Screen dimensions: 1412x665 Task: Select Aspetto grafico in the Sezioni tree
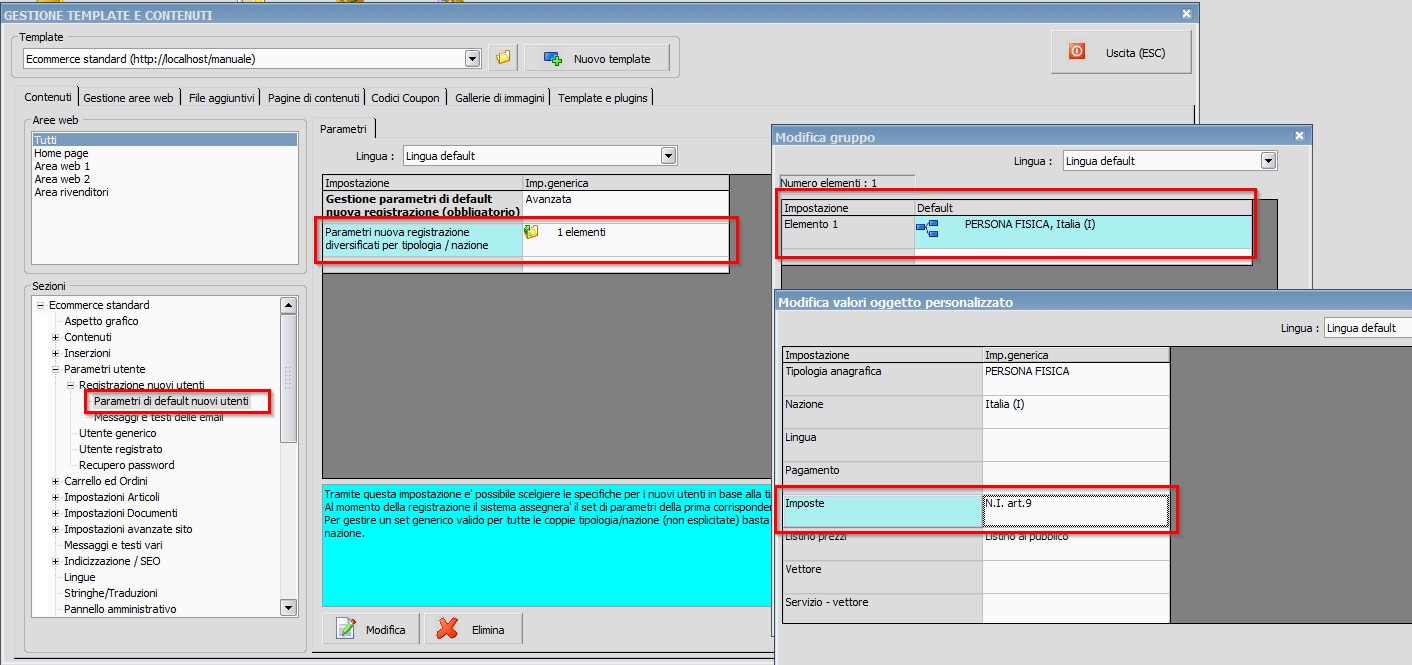point(101,321)
